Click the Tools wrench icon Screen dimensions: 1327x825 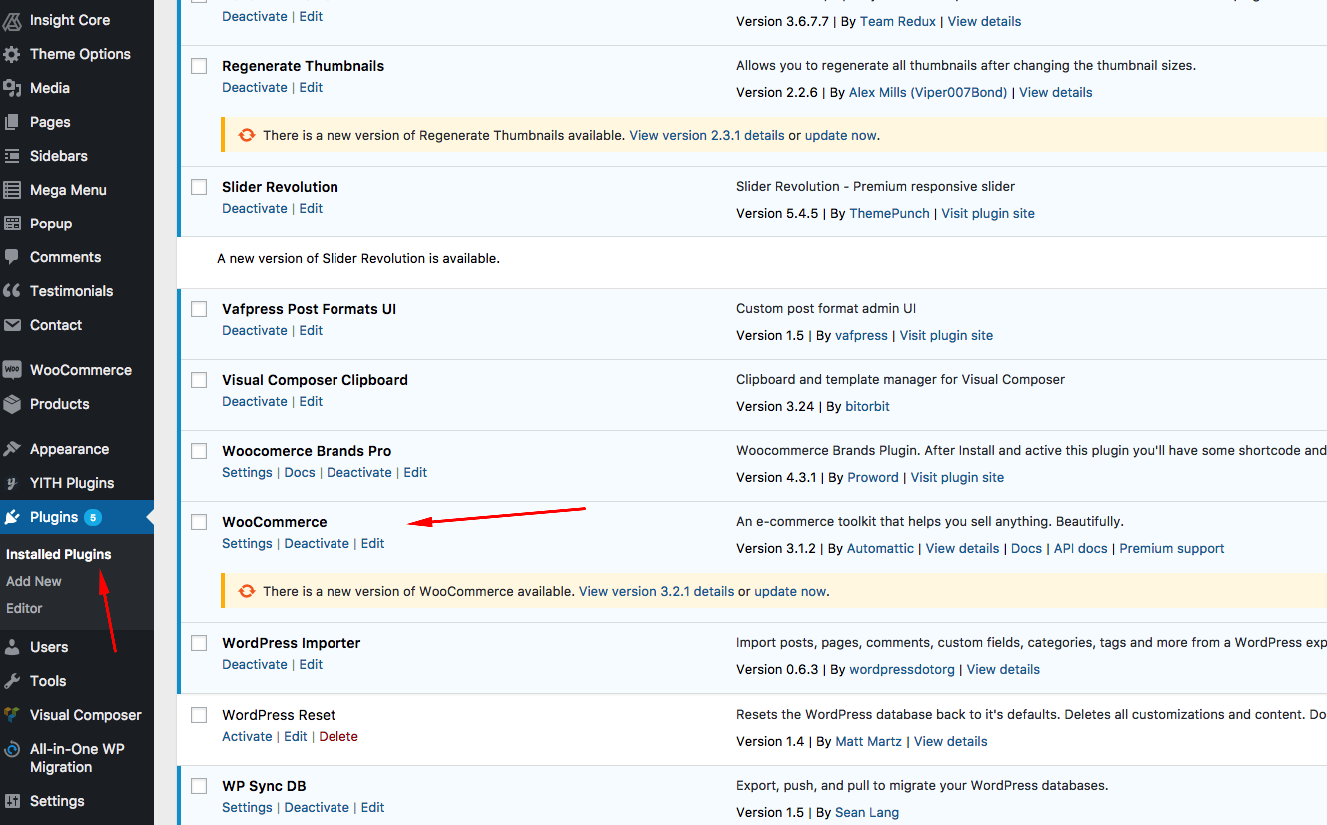point(12,681)
